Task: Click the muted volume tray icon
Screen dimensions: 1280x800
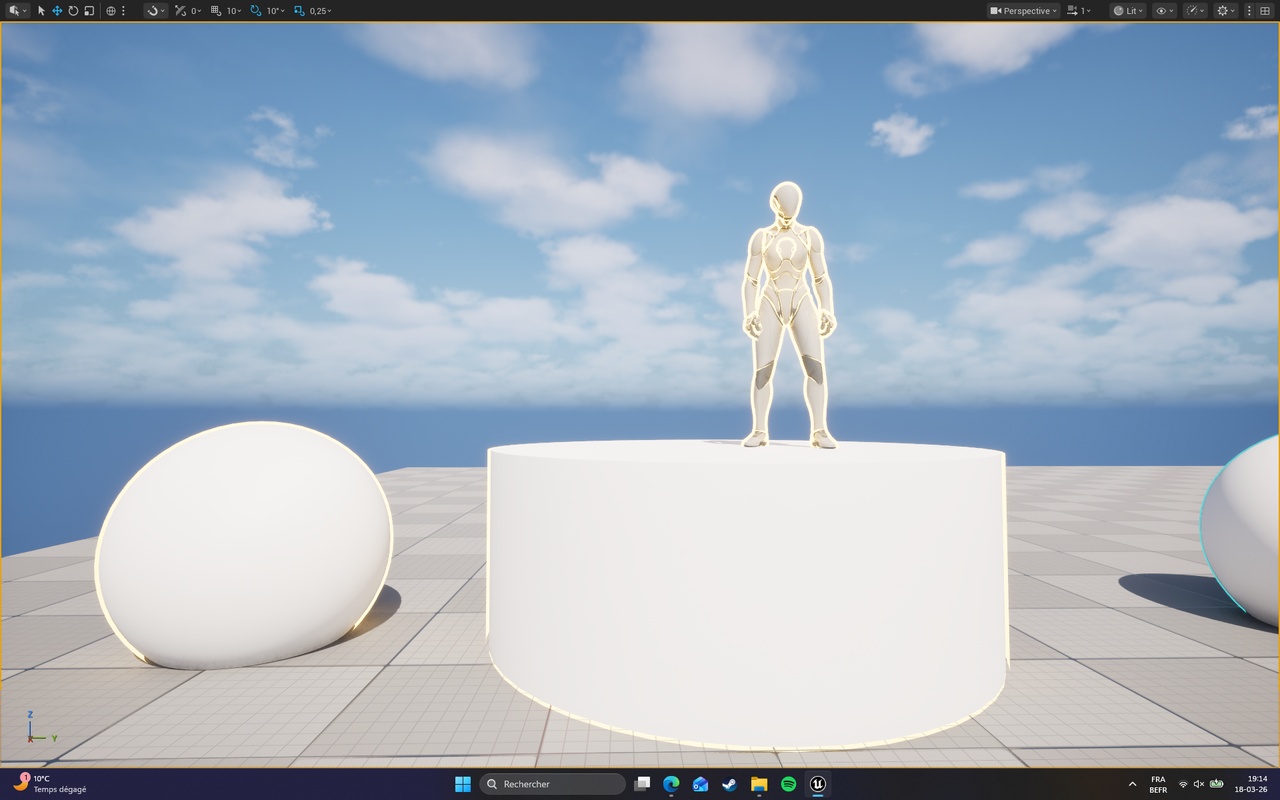Action: pos(1199,784)
